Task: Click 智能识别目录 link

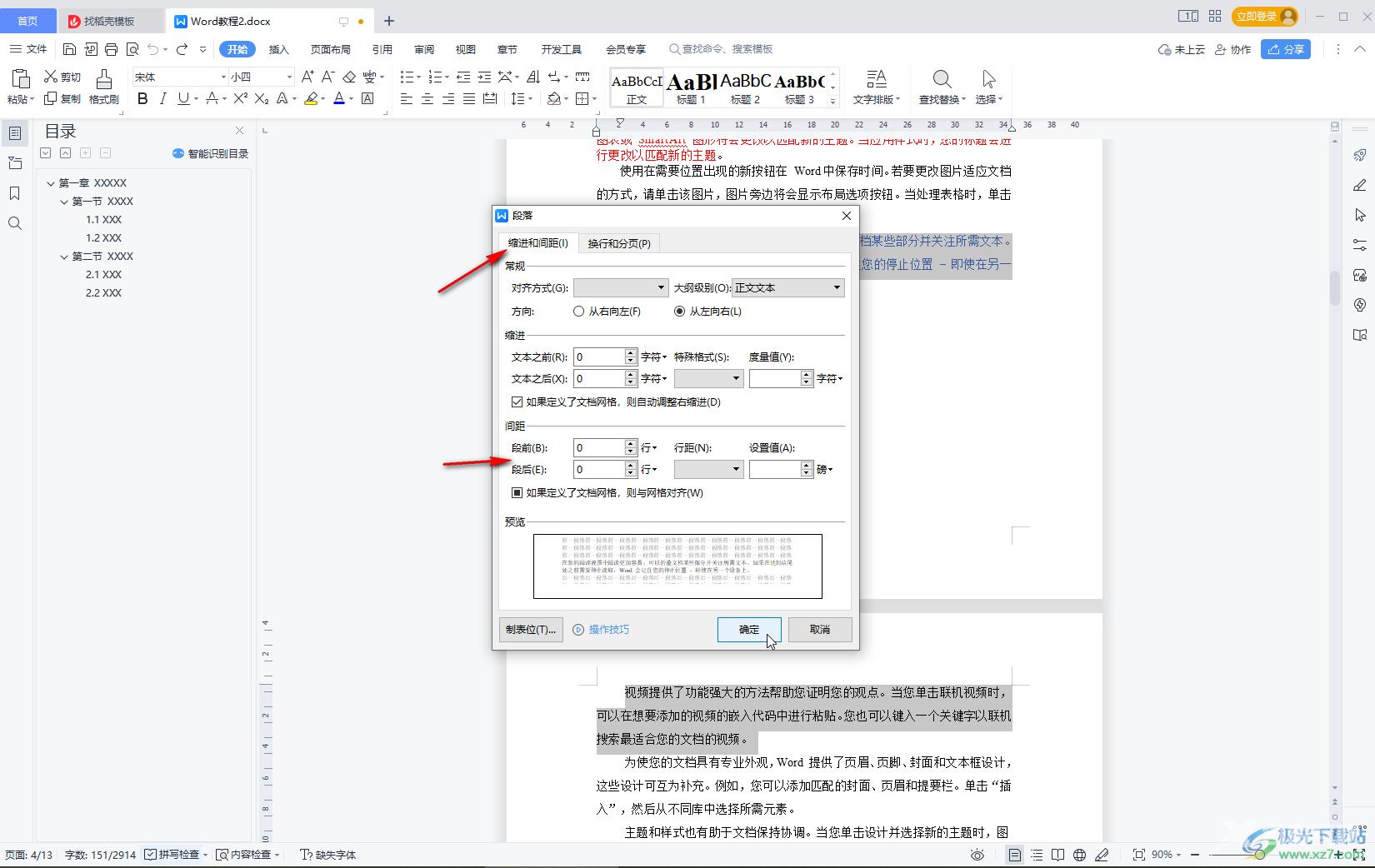Action: pyautogui.click(x=211, y=153)
